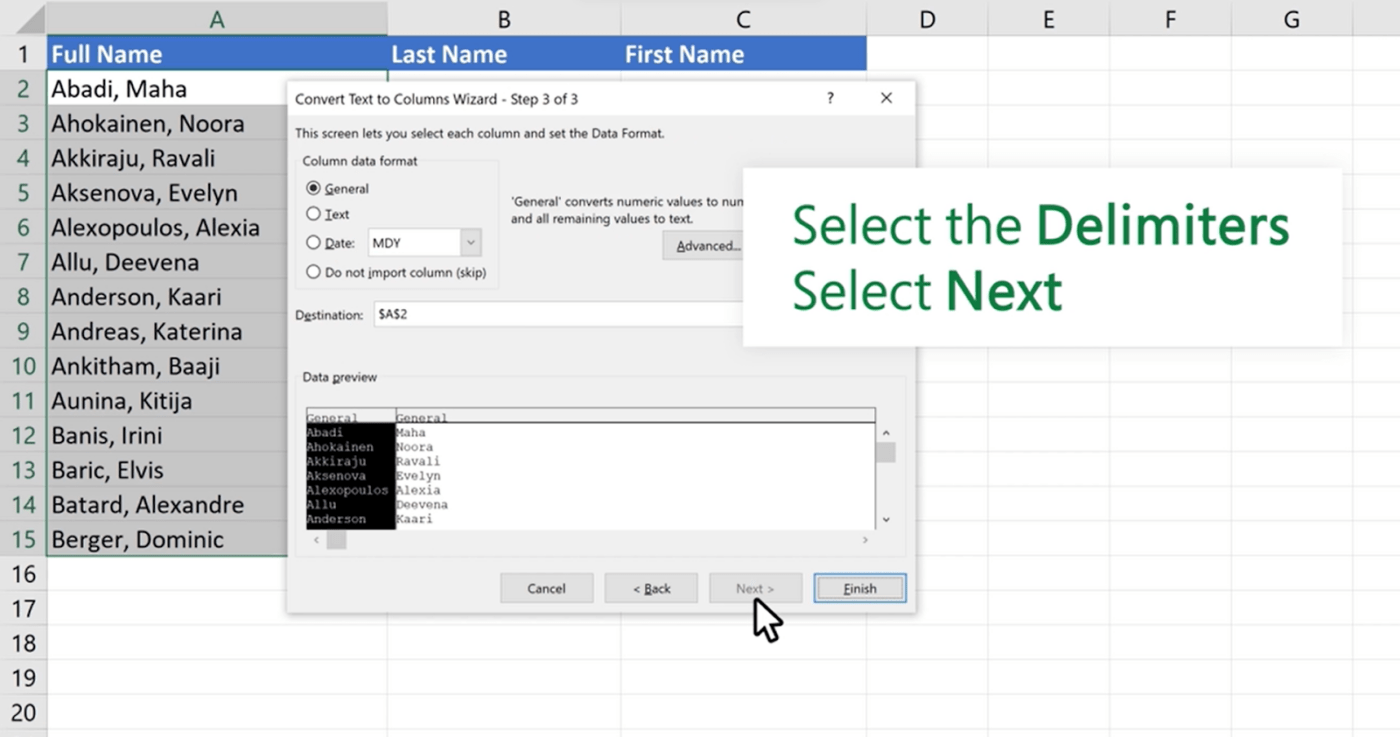Select row 17 header
This screenshot has height=737, width=1400.
pyautogui.click(x=23, y=609)
